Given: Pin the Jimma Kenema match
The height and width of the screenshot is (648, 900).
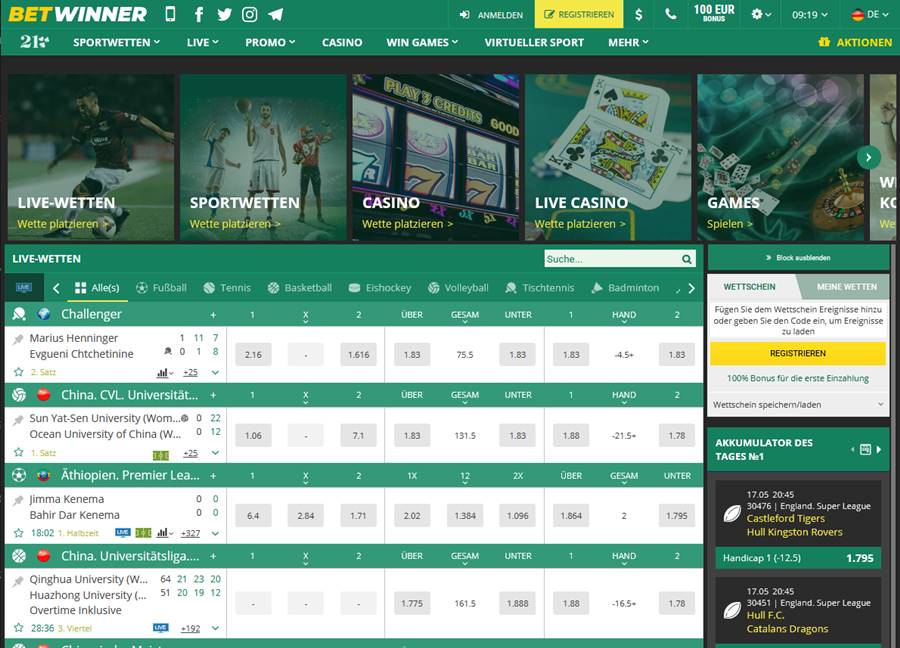Looking at the screenshot, I should point(18,500).
